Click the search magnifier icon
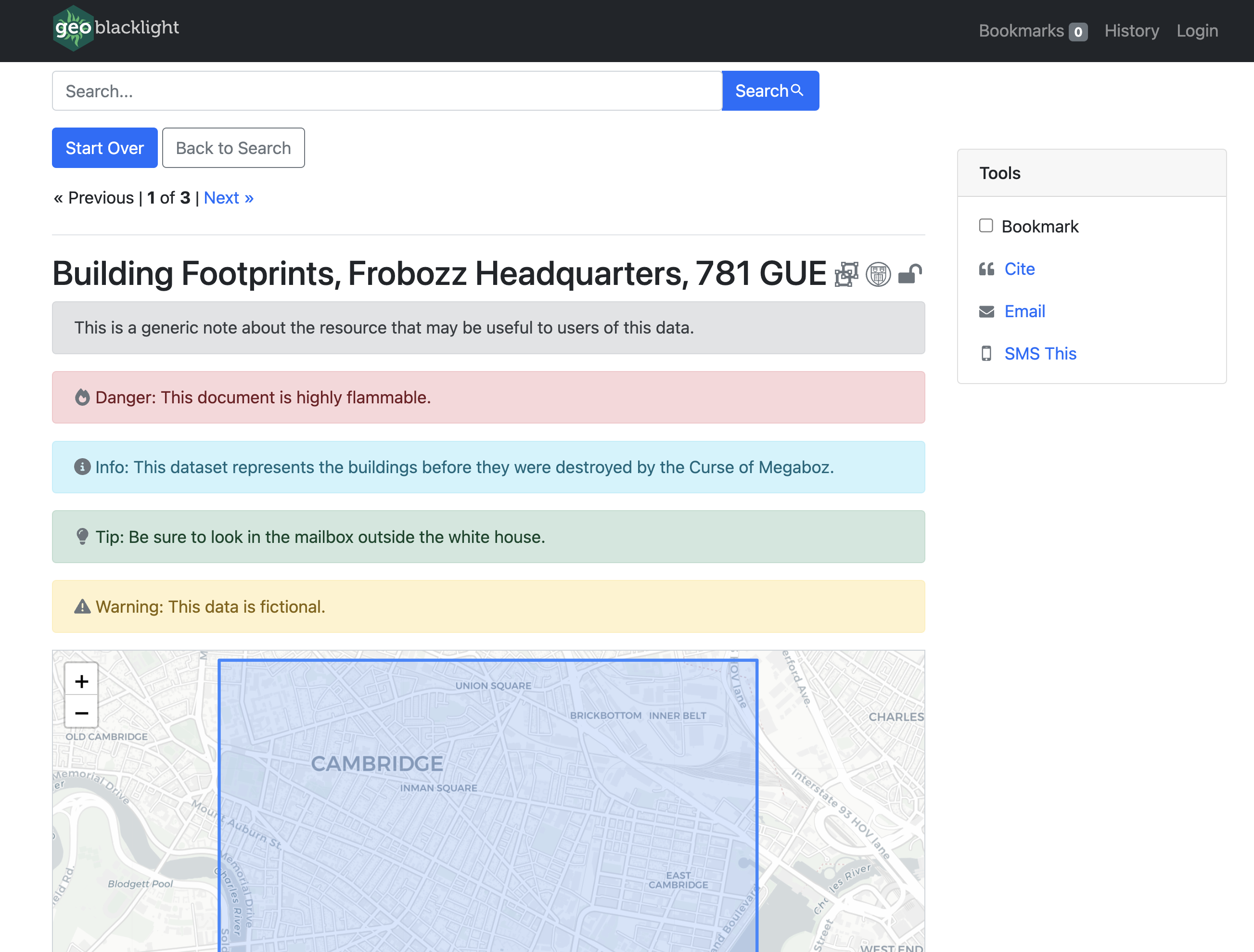 [x=797, y=90]
